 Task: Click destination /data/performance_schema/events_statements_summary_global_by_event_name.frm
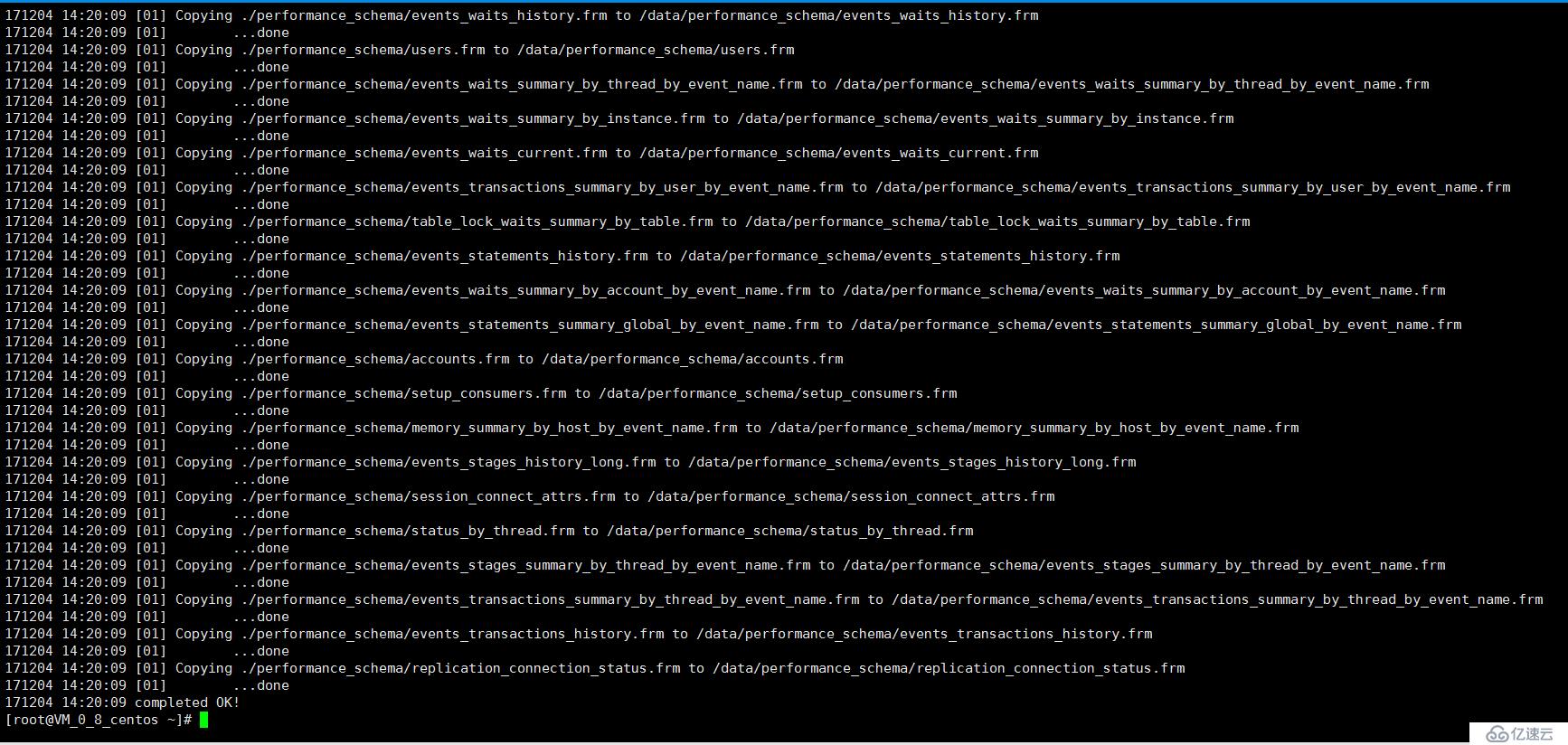1157,325
